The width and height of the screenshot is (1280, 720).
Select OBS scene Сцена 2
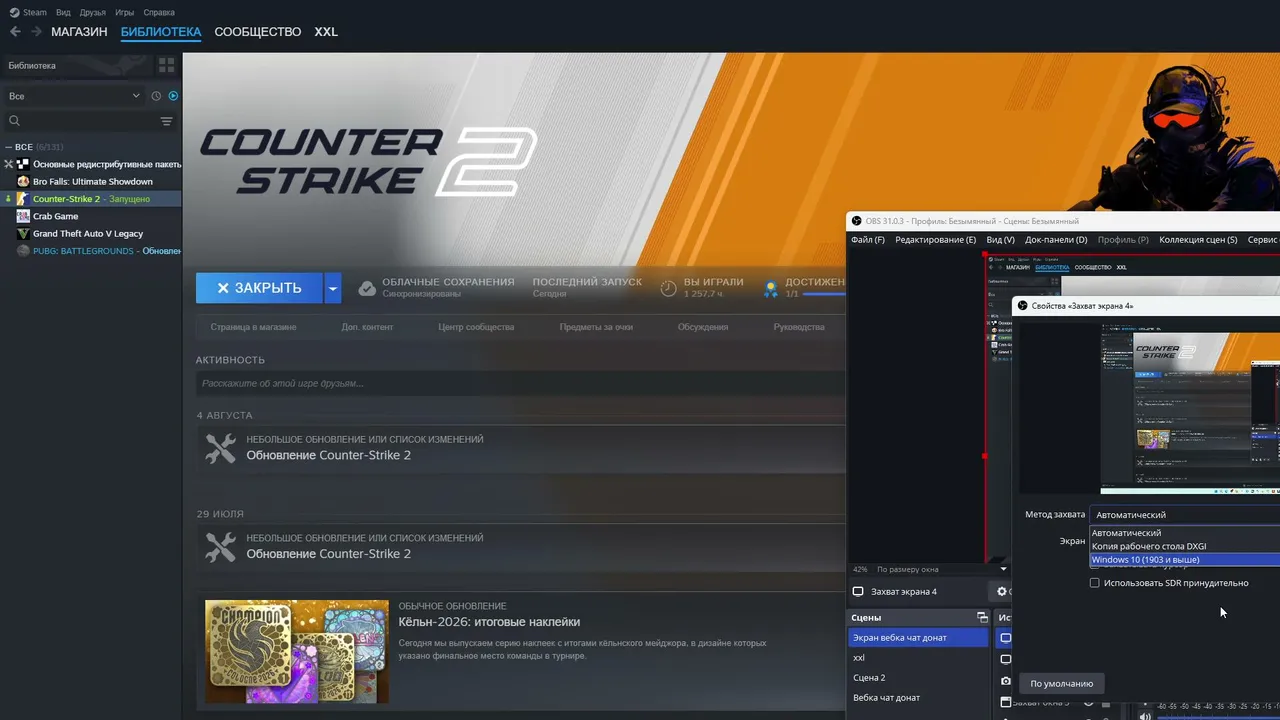tap(918, 678)
